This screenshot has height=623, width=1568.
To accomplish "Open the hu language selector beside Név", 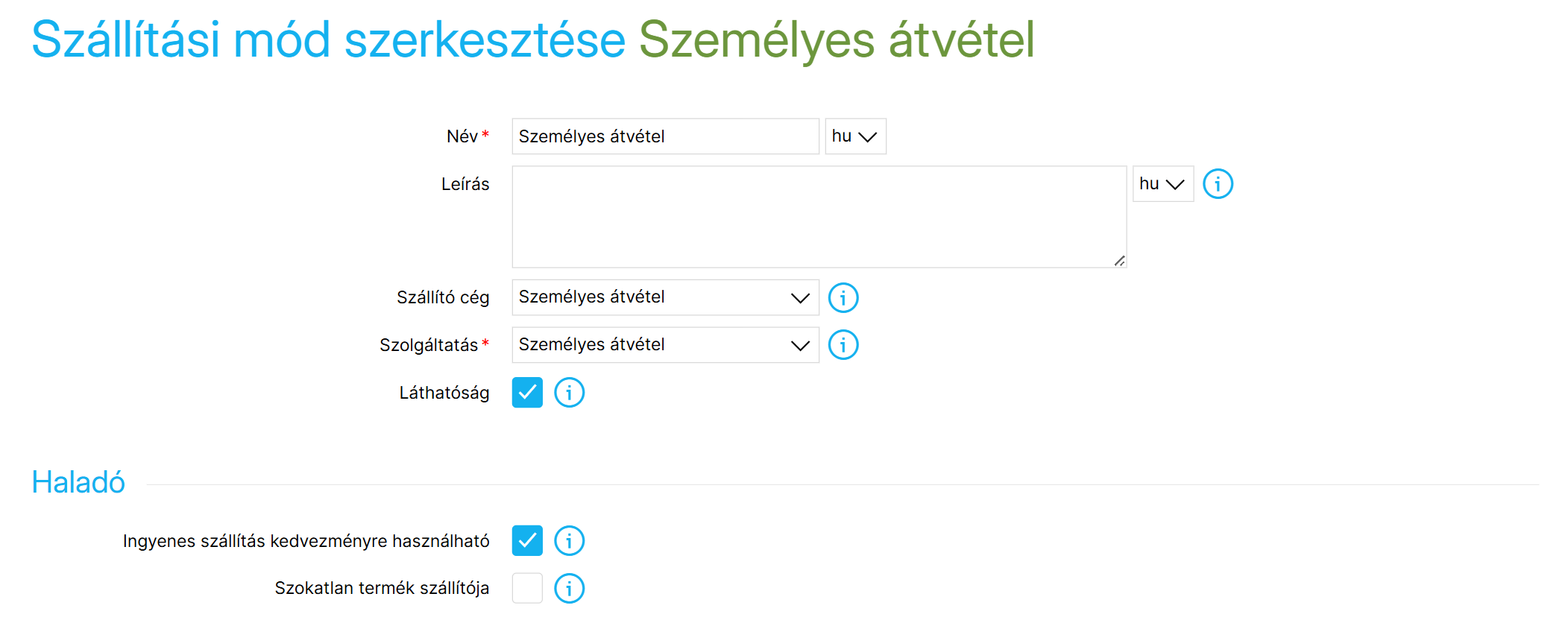I will pos(855,136).
